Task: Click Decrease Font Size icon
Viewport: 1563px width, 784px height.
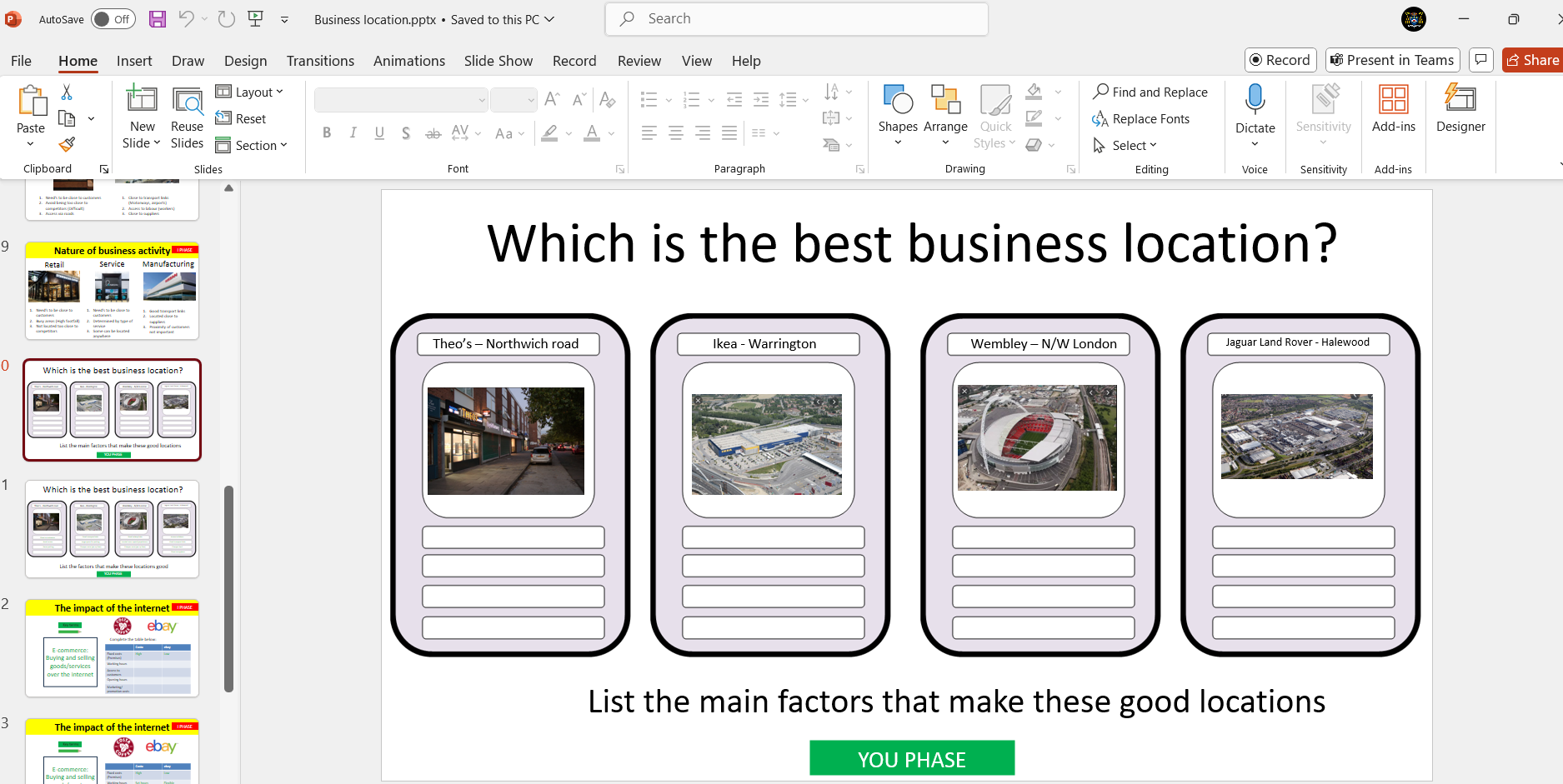Action: pos(579,100)
